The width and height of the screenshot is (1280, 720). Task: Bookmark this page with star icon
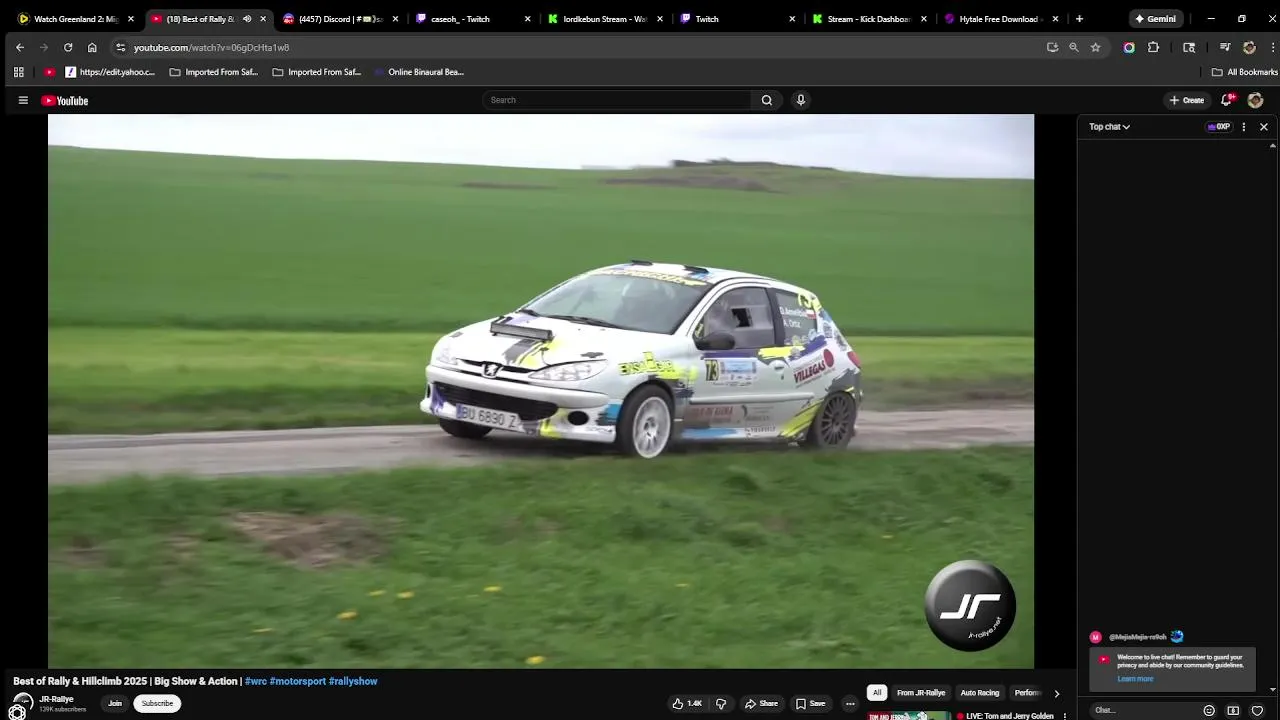point(1096,47)
